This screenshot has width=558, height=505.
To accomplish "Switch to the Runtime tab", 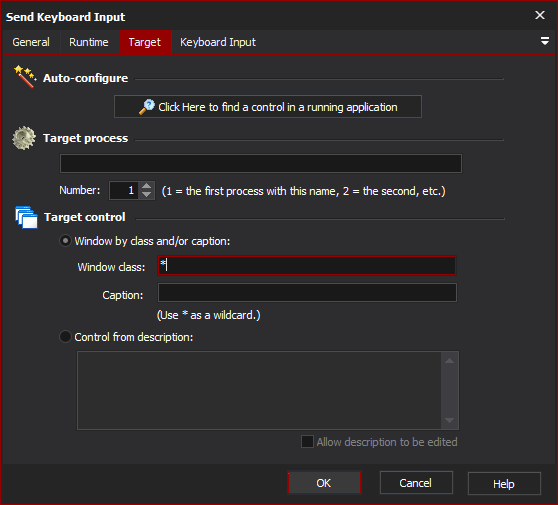I will (x=89, y=42).
